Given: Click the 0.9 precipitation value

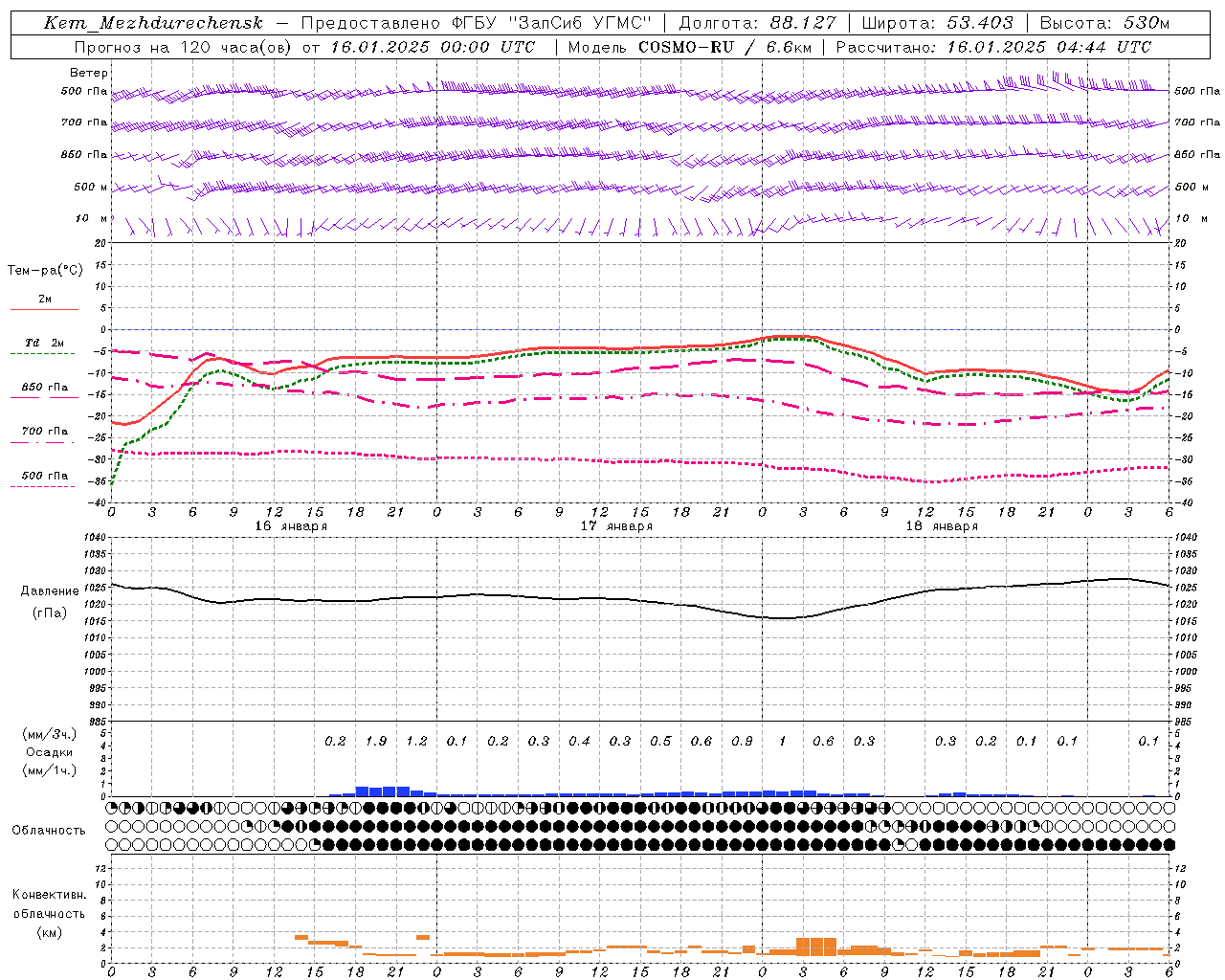Looking at the screenshot, I should click(x=742, y=741).
